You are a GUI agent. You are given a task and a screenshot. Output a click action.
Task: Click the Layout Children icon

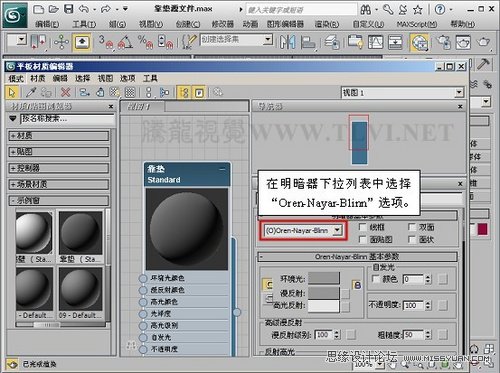[x=164, y=92]
